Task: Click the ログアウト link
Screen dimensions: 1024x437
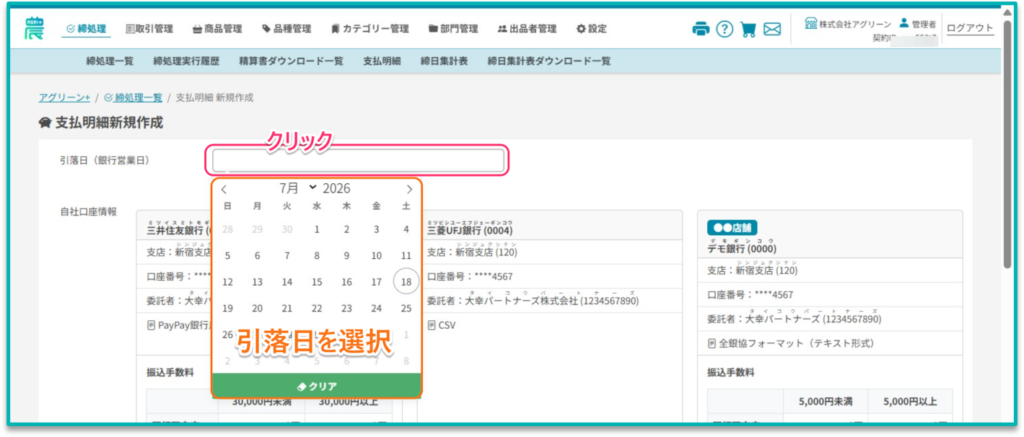Action: [970, 28]
